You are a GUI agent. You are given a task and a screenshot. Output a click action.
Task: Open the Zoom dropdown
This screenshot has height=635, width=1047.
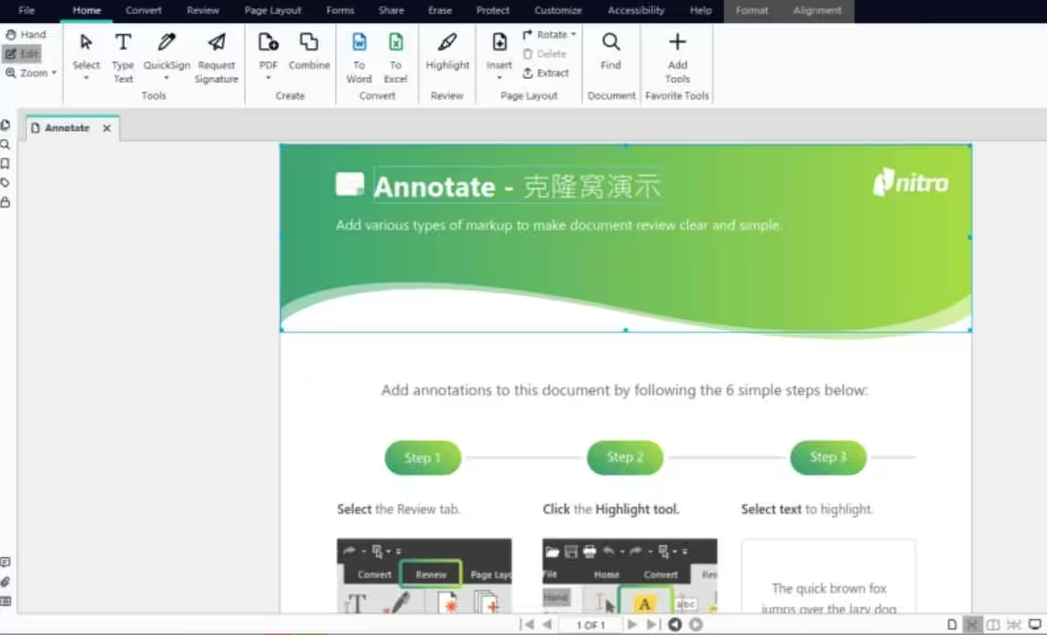click(x=31, y=73)
